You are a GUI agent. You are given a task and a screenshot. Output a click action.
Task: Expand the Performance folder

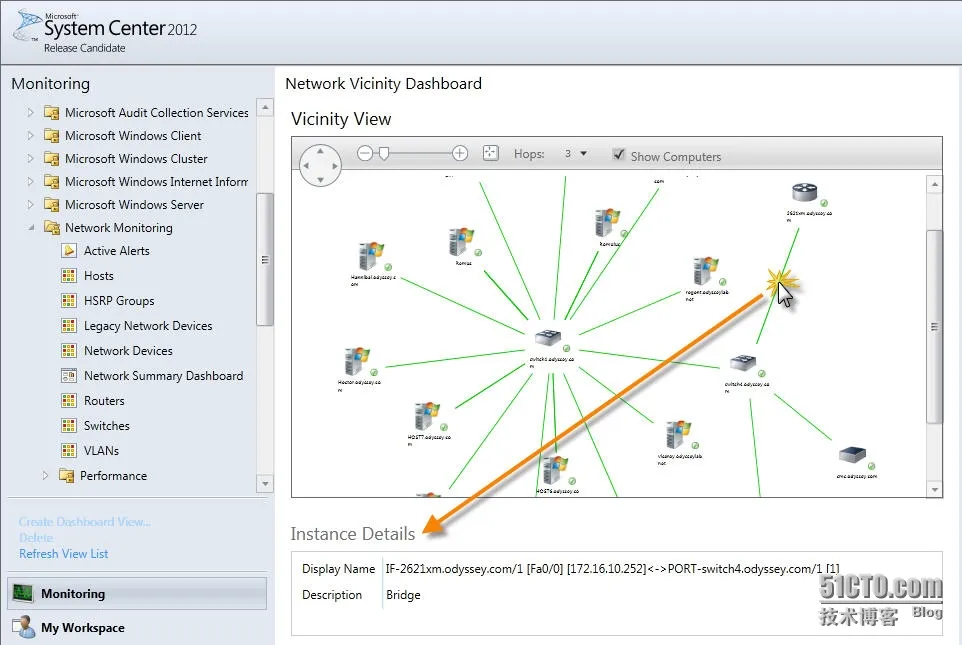(x=45, y=475)
